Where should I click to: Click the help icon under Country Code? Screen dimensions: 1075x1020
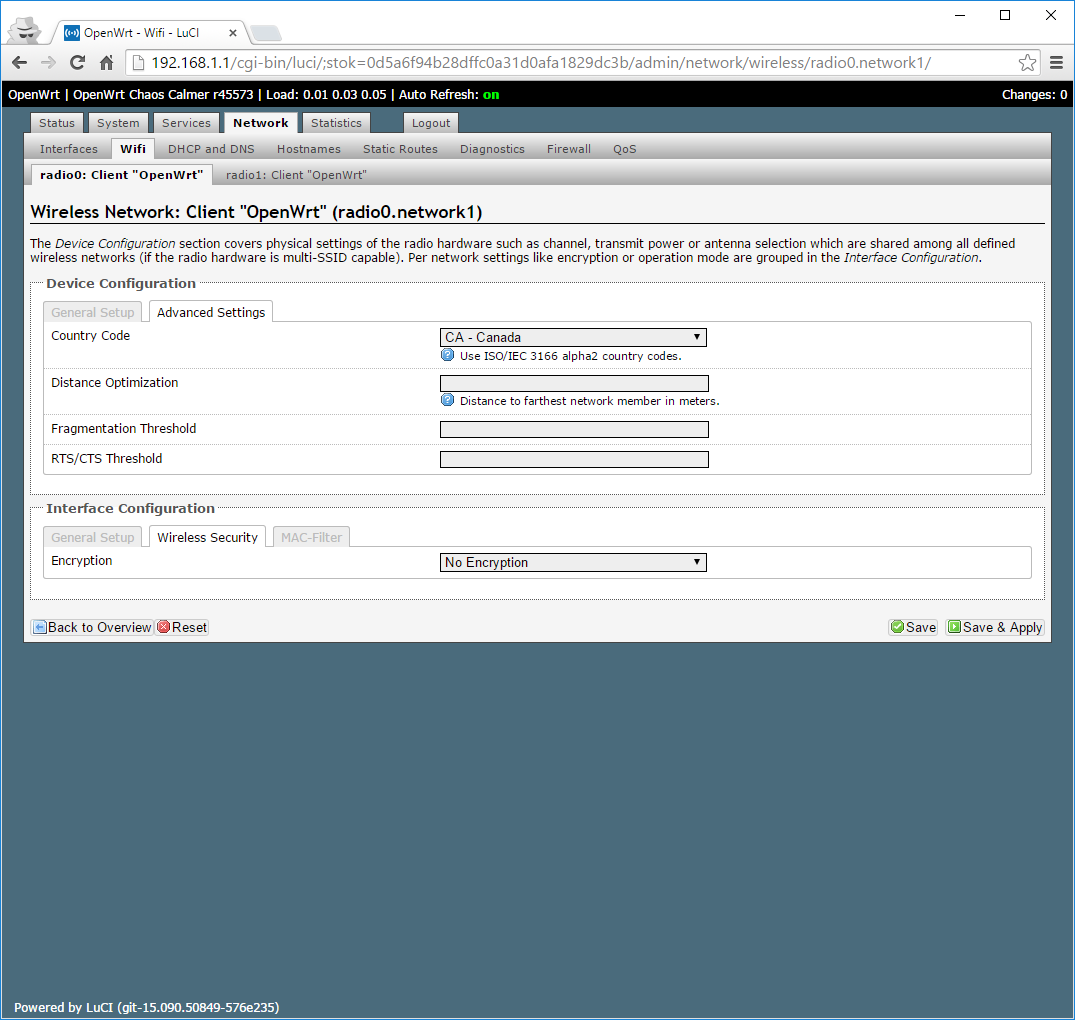tap(448, 355)
